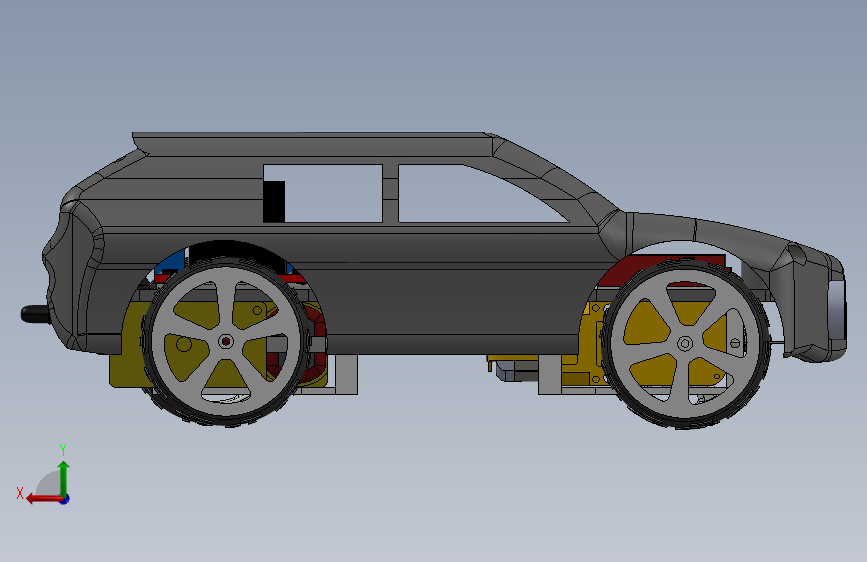Select the blue part above the rear wheel
The height and width of the screenshot is (562, 867).
[169, 264]
